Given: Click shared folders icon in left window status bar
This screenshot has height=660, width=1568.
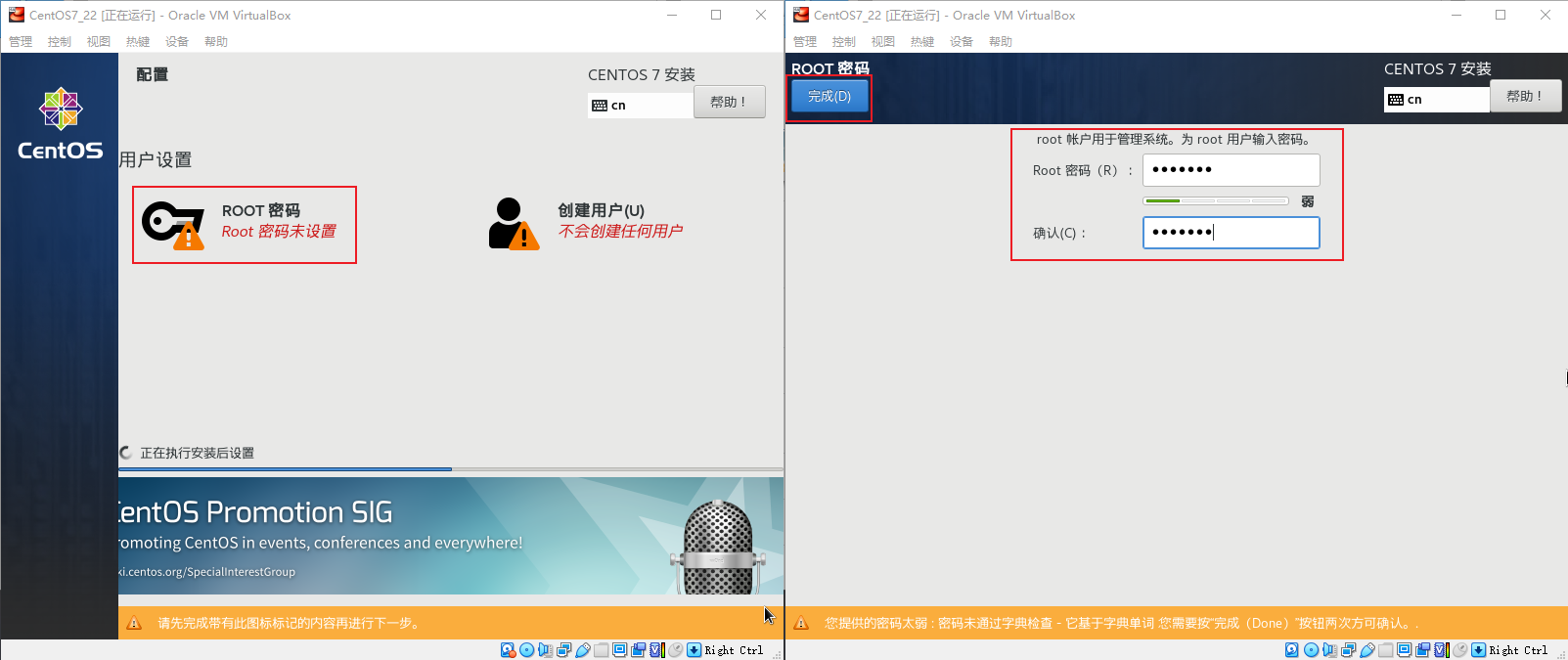Looking at the screenshot, I should [x=602, y=650].
